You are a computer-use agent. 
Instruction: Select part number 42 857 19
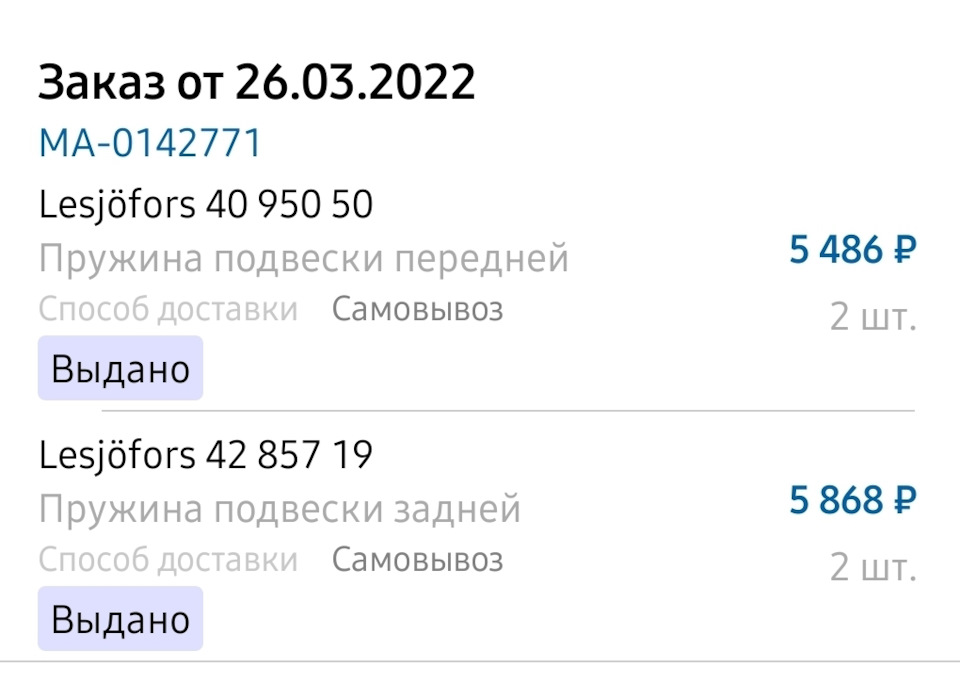(289, 456)
